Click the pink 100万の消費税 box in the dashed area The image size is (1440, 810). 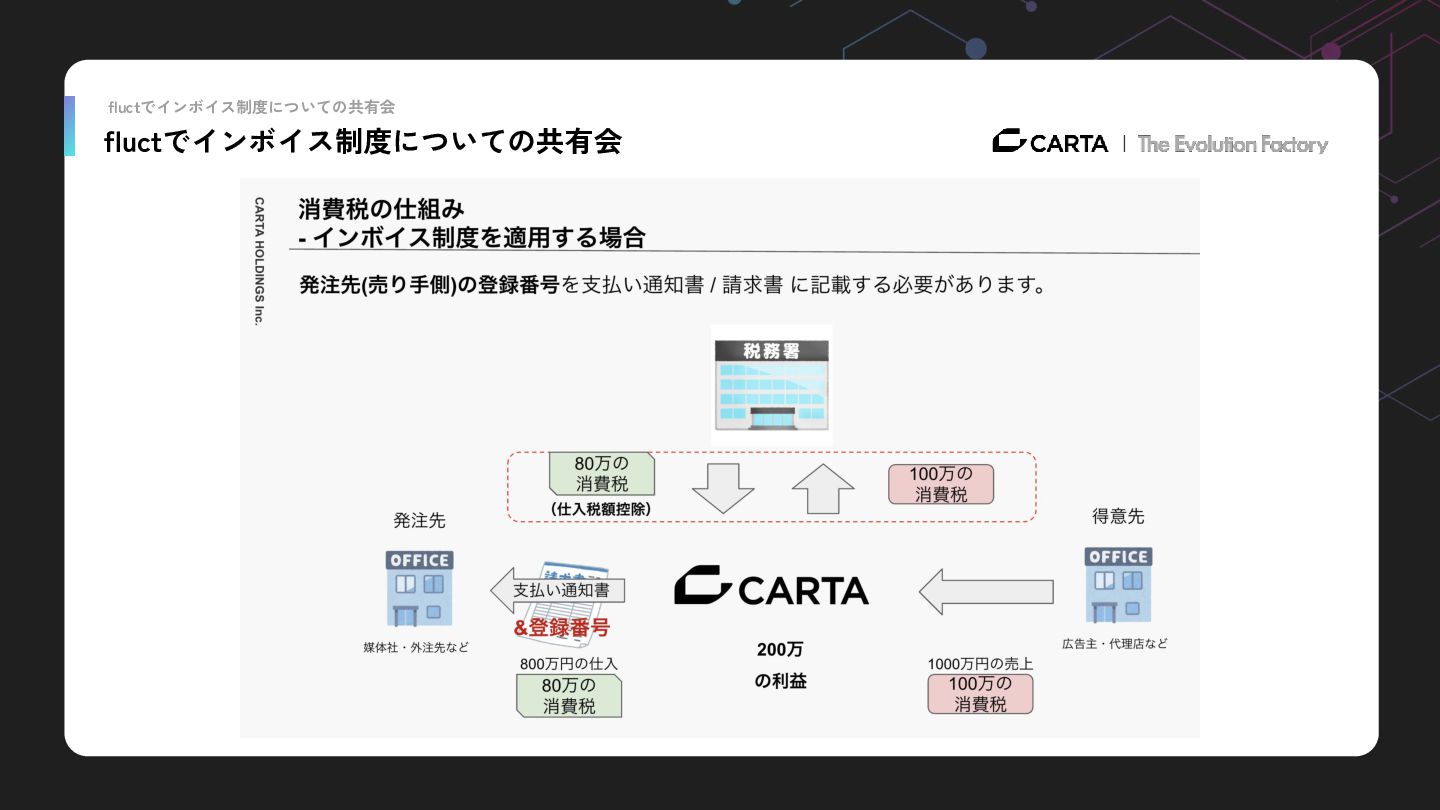[x=941, y=484]
